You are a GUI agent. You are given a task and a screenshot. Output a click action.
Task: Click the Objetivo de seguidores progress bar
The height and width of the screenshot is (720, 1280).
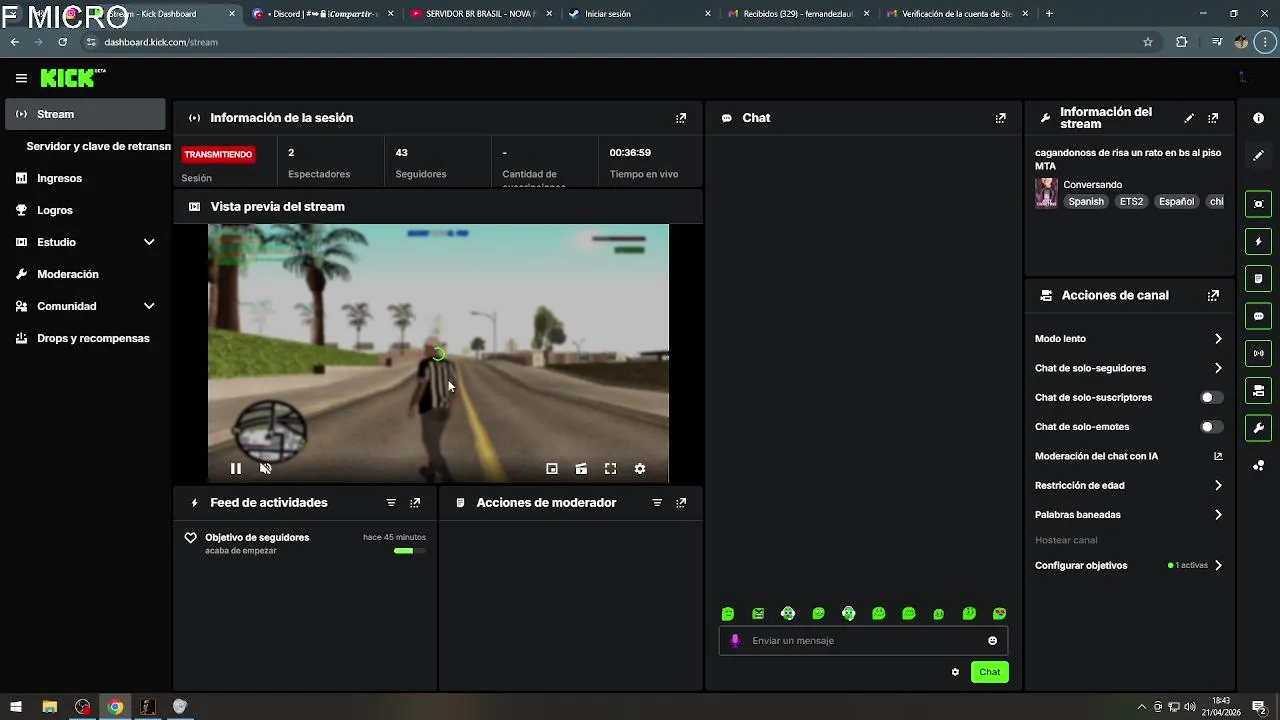click(409, 551)
